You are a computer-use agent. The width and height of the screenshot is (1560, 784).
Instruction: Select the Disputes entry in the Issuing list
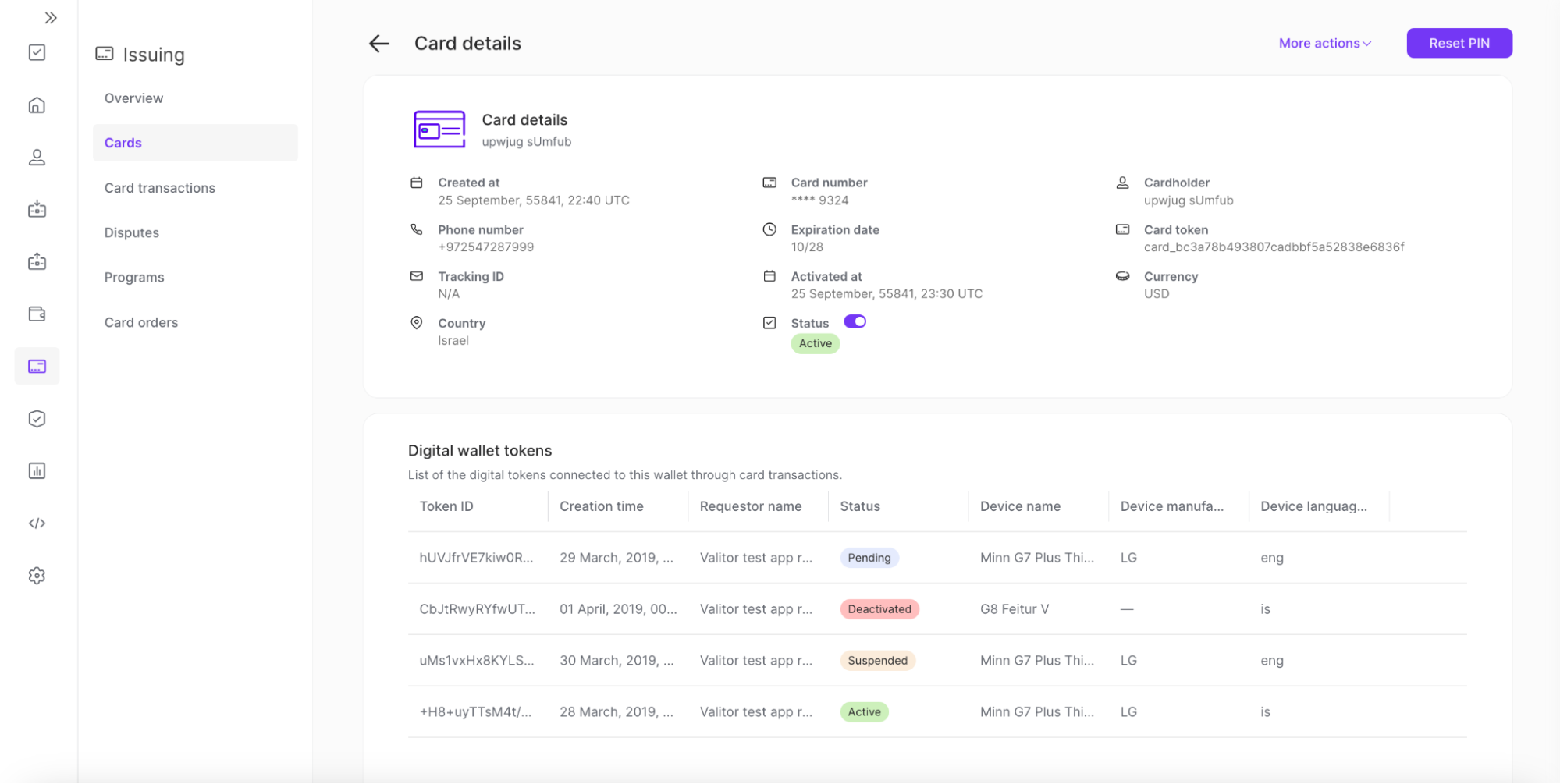coord(131,232)
